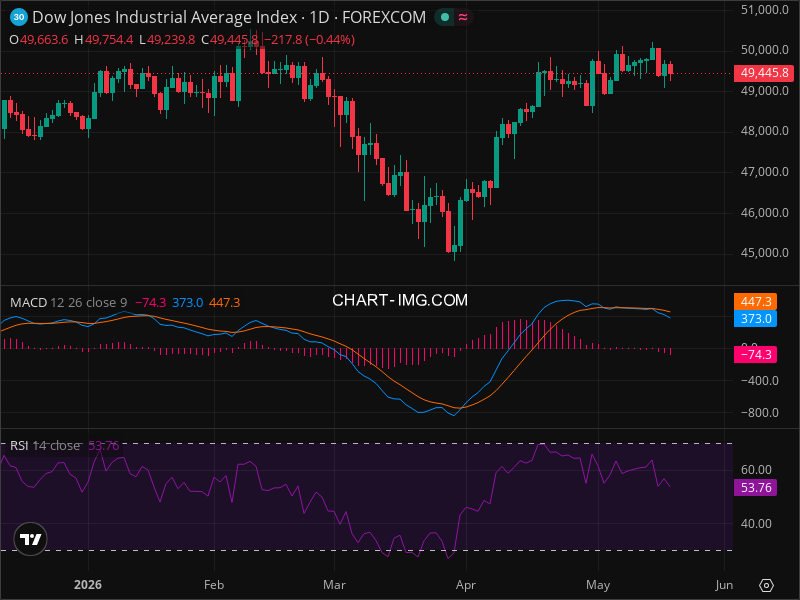Click the MACD signal value label 447.3
Screen dimensions: 800x600
[755, 302]
